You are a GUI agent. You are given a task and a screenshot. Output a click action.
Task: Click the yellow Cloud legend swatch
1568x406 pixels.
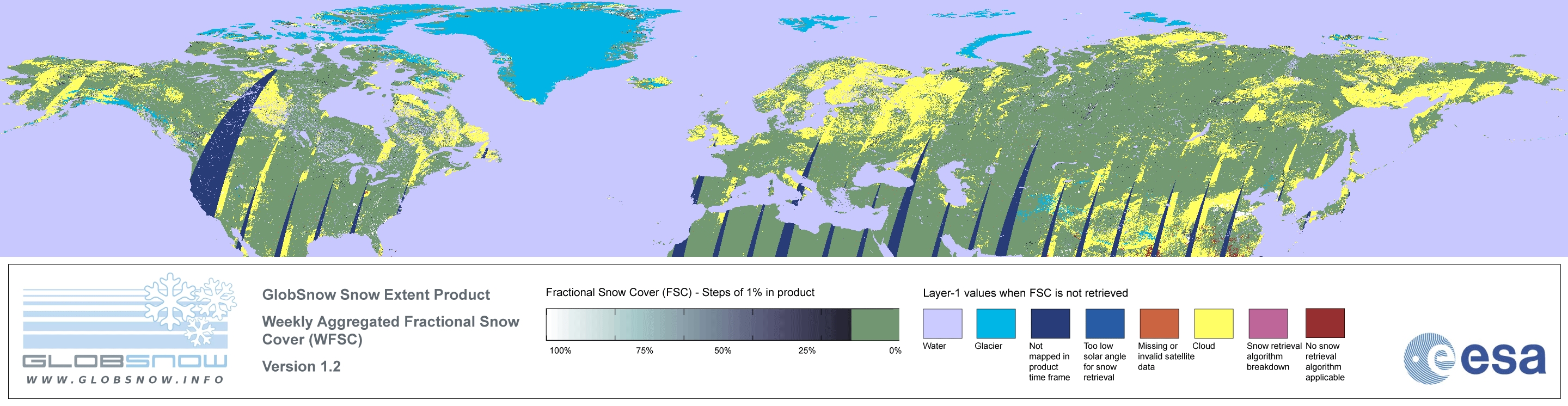[1214, 323]
